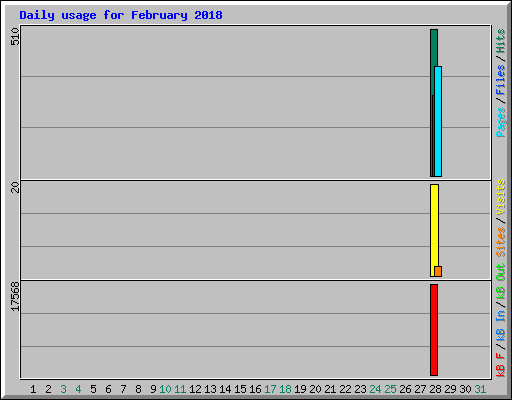Screen dimensions: 512x400
Task: Click the 'Pages' legend label
Action: [x=500, y=122]
